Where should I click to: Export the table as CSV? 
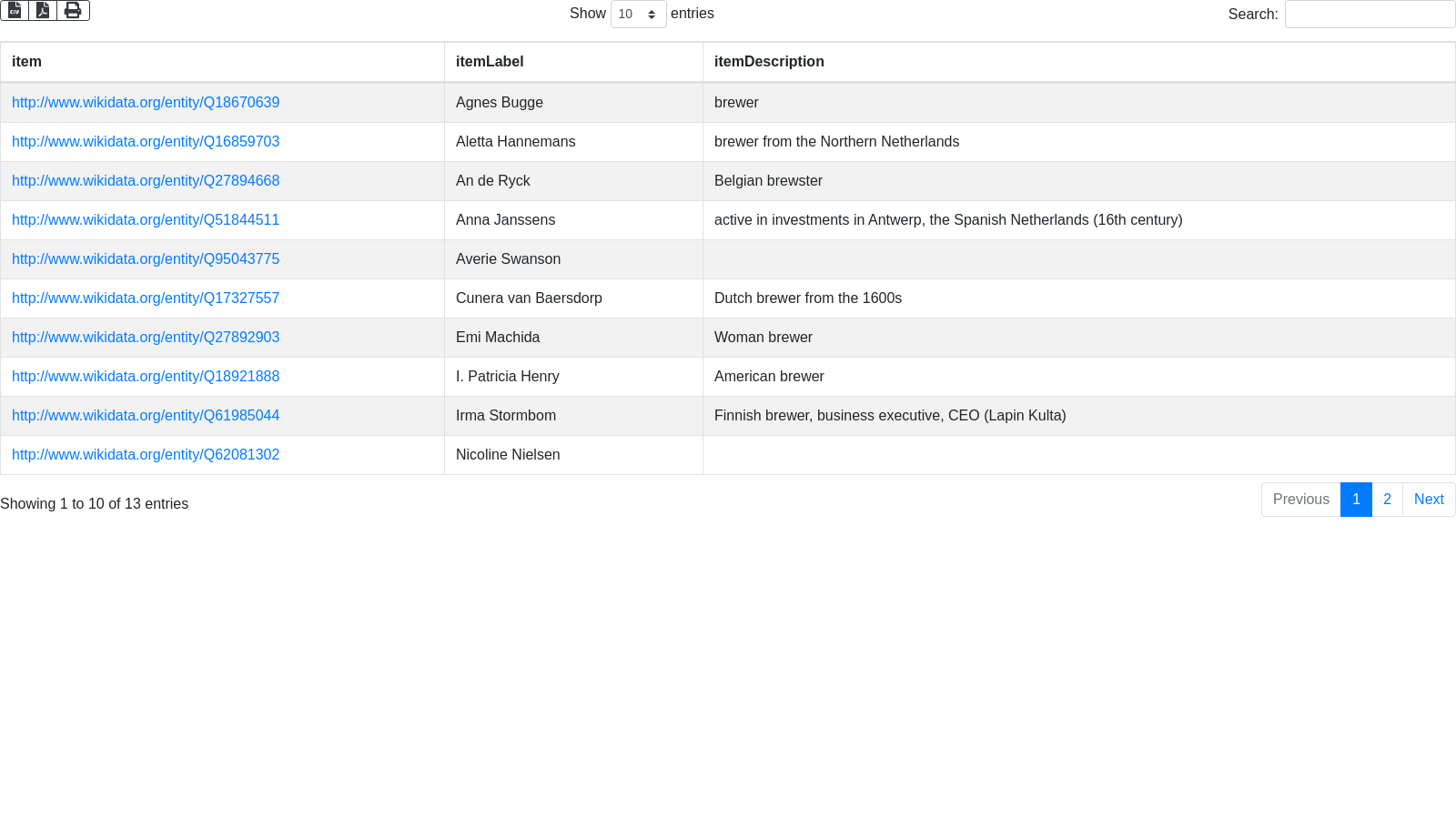(x=15, y=10)
